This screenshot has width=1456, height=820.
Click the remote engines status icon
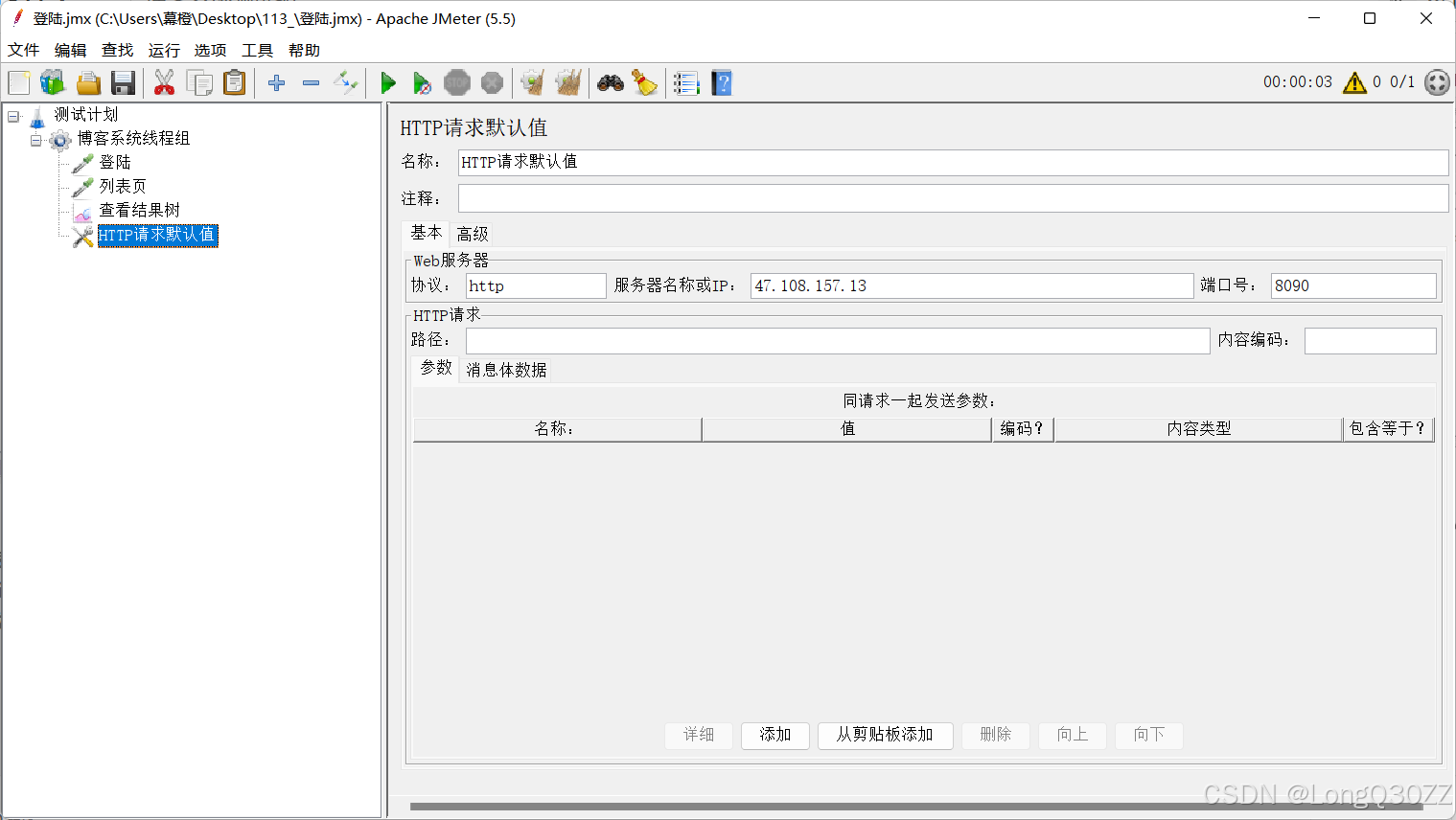1437,82
